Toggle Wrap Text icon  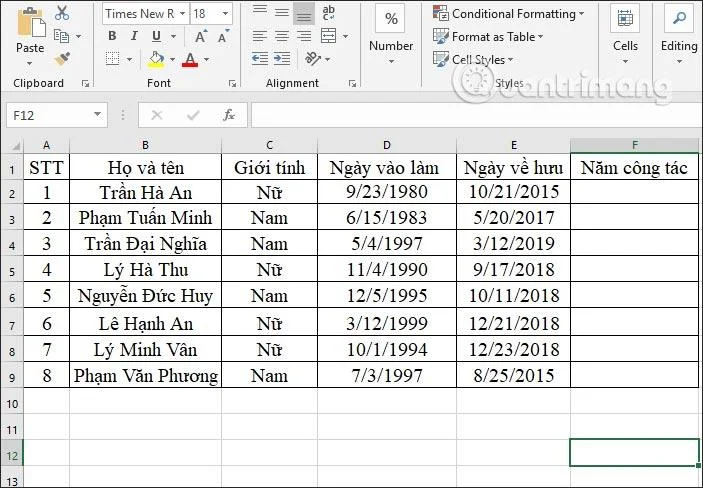click(x=329, y=13)
